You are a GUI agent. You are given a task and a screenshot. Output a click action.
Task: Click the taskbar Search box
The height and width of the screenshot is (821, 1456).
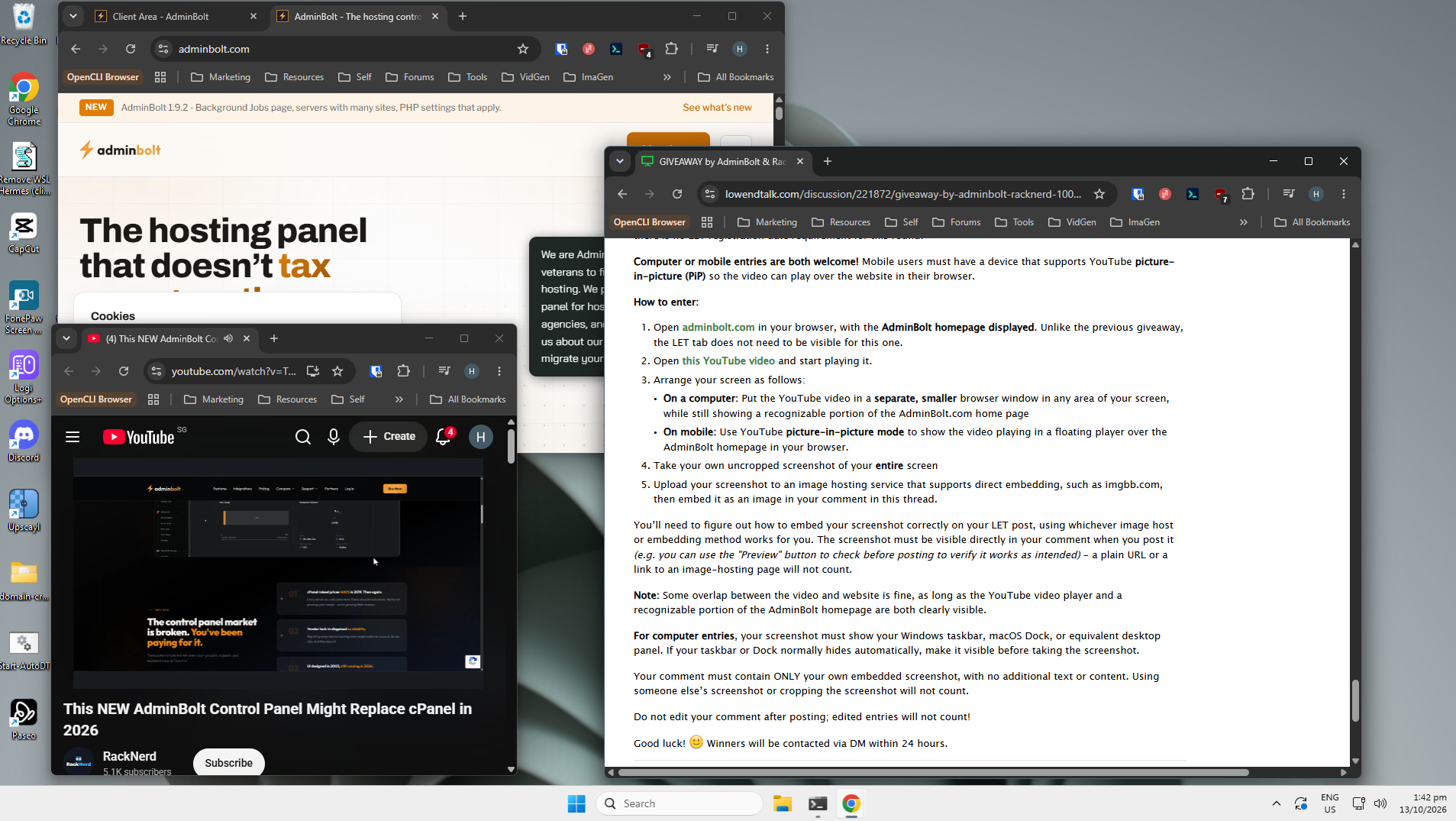pos(680,803)
